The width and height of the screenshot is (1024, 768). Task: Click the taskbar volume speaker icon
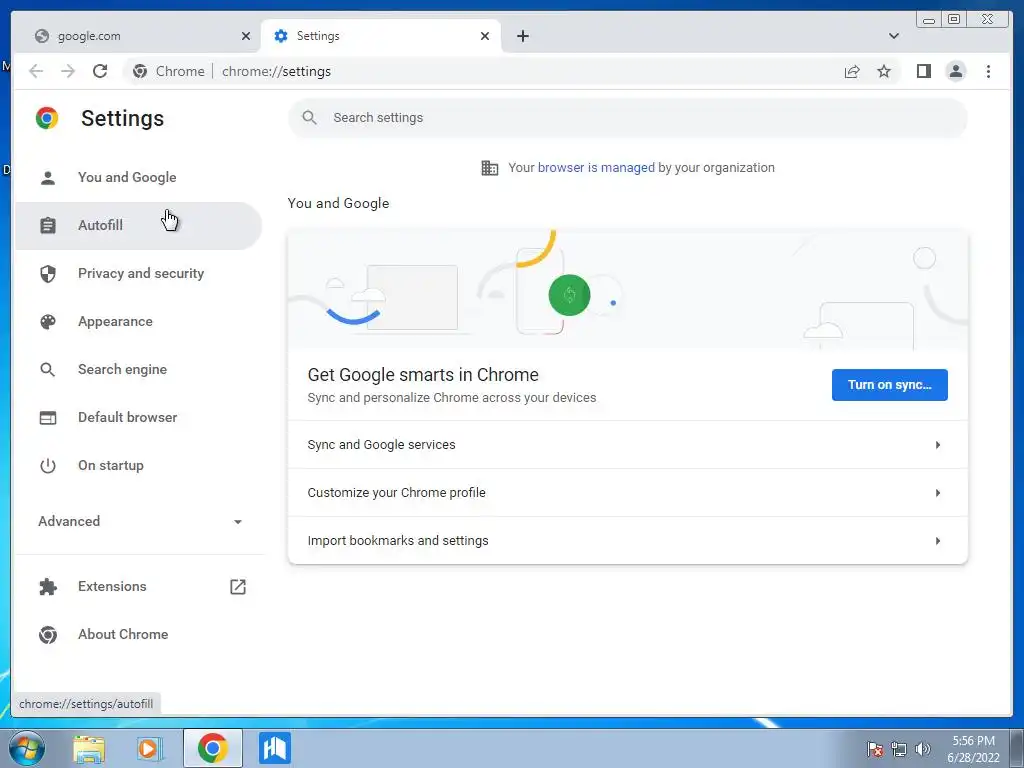tap(923, 749)
